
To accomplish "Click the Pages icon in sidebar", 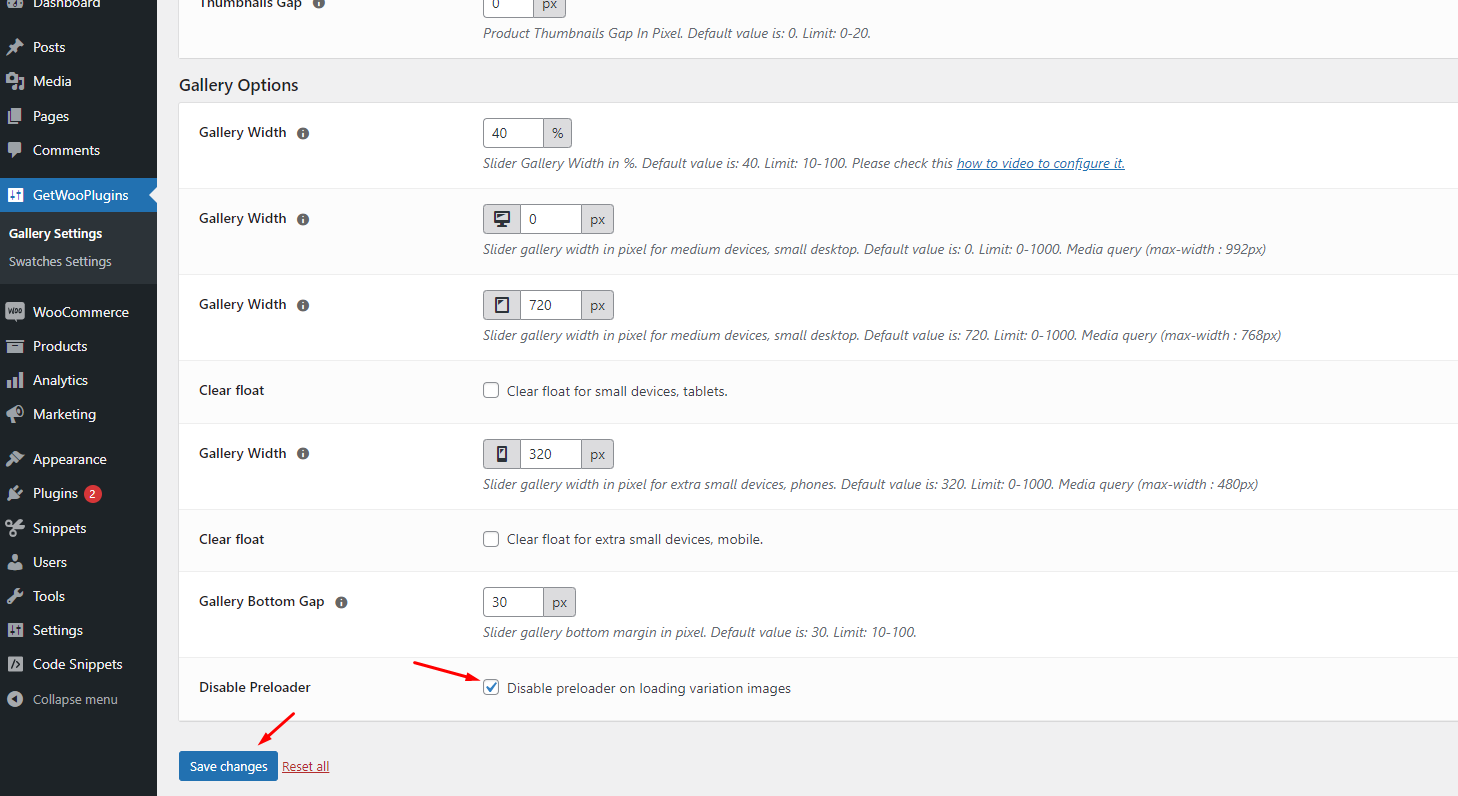I will (x=15, y=116).
